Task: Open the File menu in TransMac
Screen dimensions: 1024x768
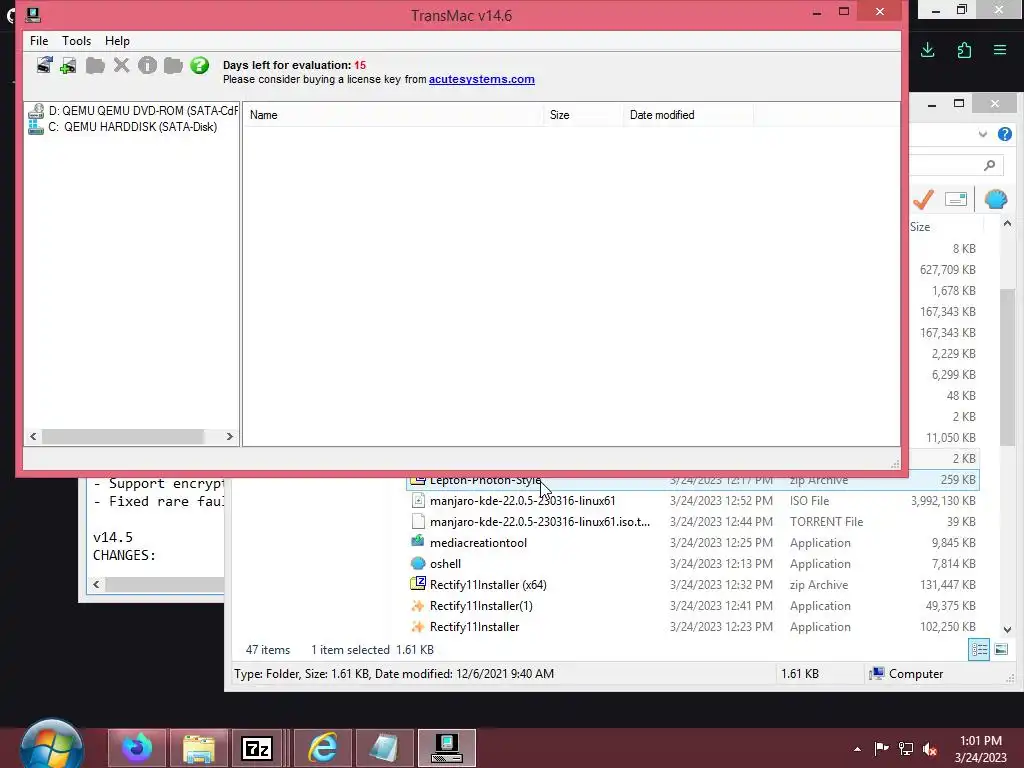Action: pos(39,40)
